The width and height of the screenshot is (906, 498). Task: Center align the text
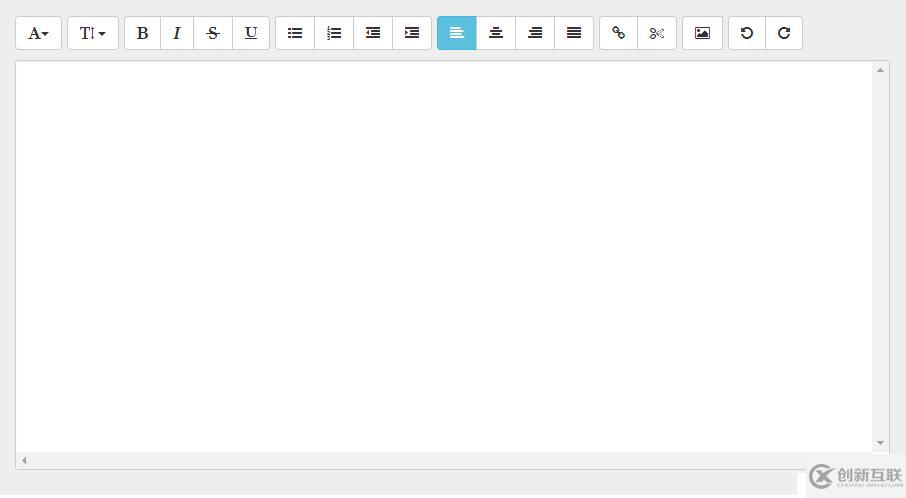coord(496,34)
